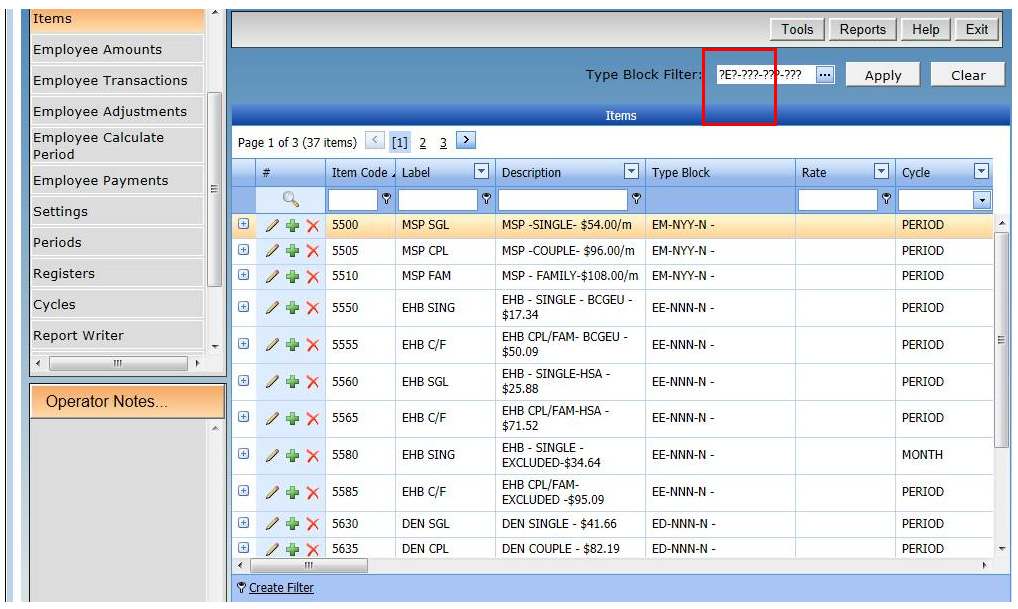1018x609 pixels.
Task: Go to the Settings section
Action: (117, 212)
